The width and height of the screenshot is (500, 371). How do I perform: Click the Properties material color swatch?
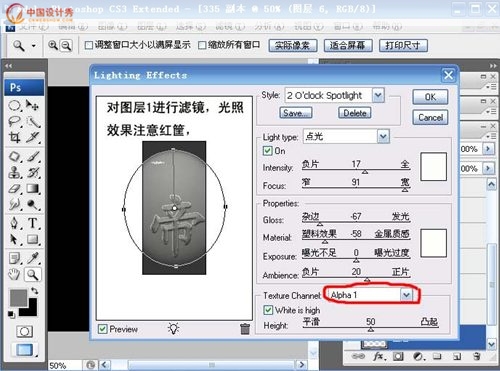433,243
